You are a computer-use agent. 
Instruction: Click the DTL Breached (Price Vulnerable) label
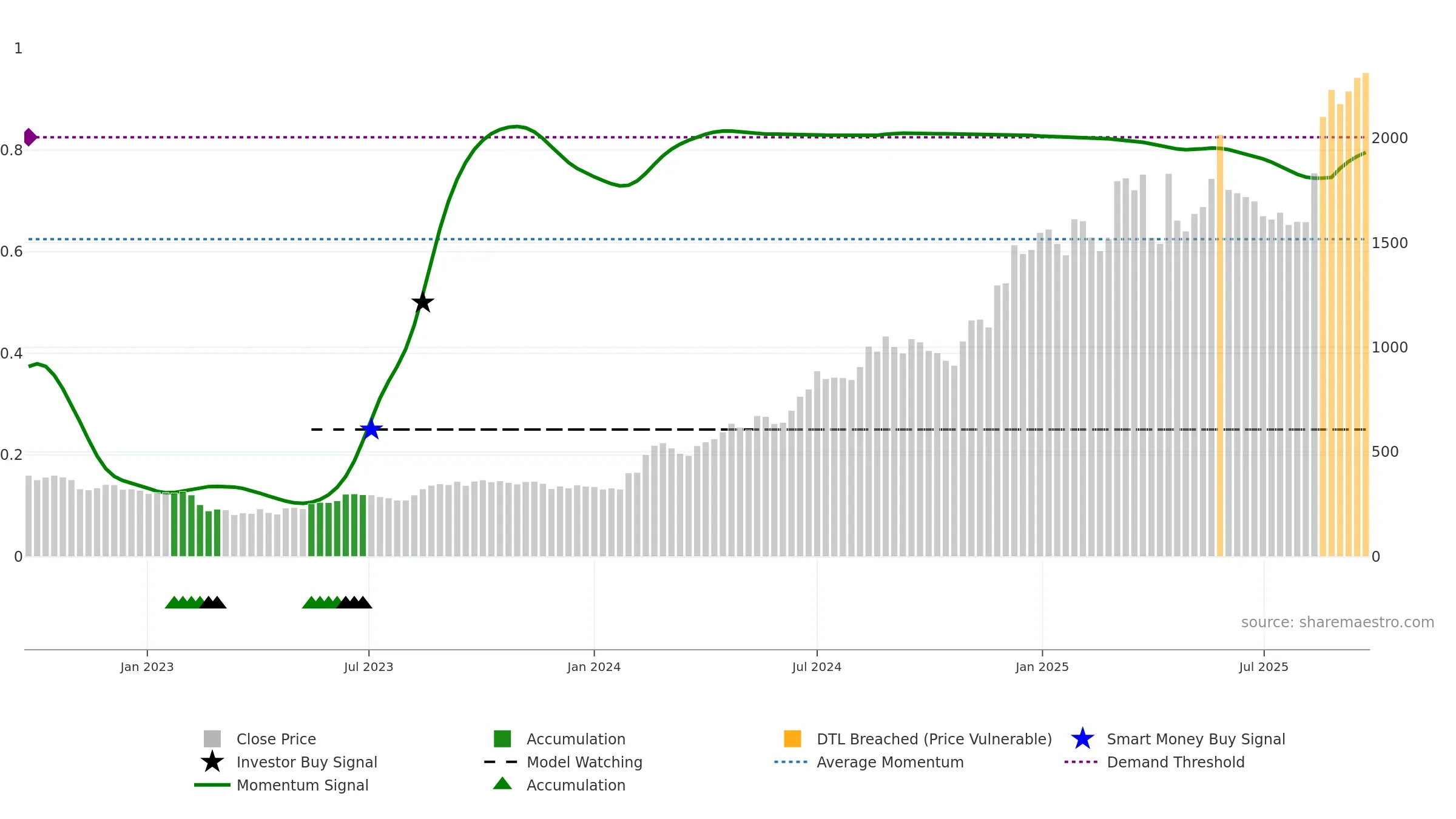click(934, 739)
